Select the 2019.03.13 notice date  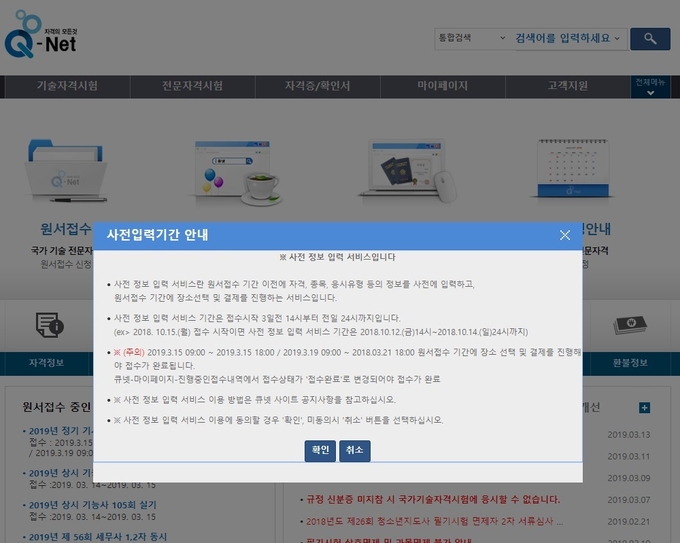(629, 435)
